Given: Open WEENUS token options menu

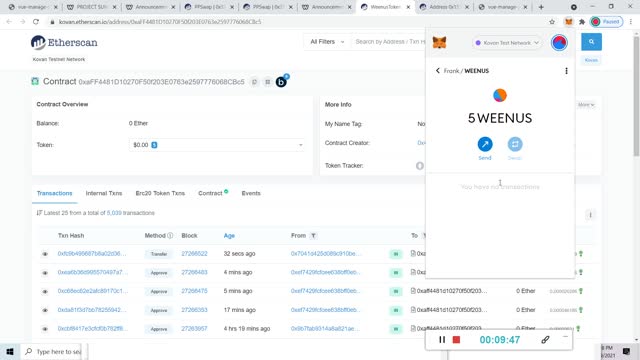Looking at the screenshot, I should tap(566, 71).
